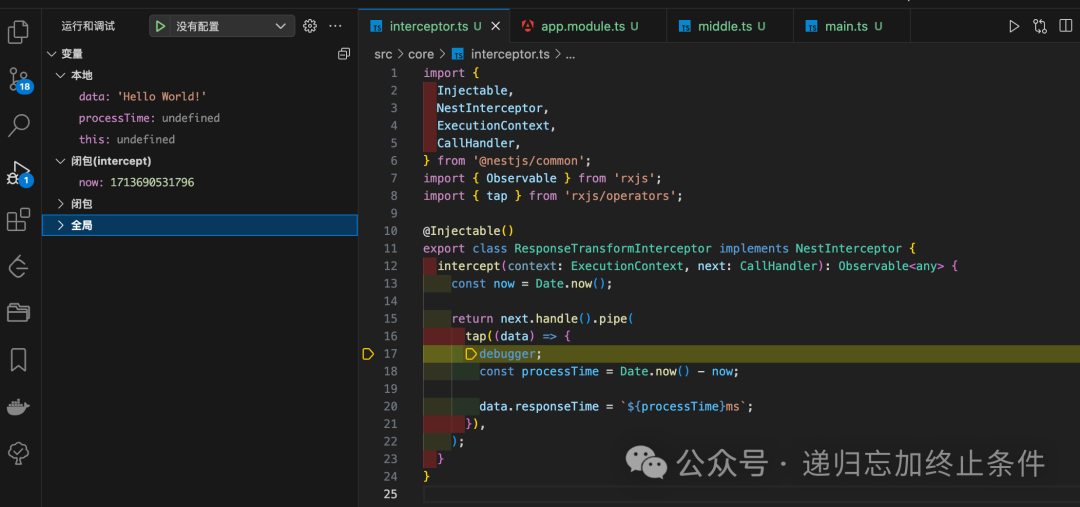Collapse all variables icon
The height and width of the screenshot is (507, 1080).
click(344, 54)
